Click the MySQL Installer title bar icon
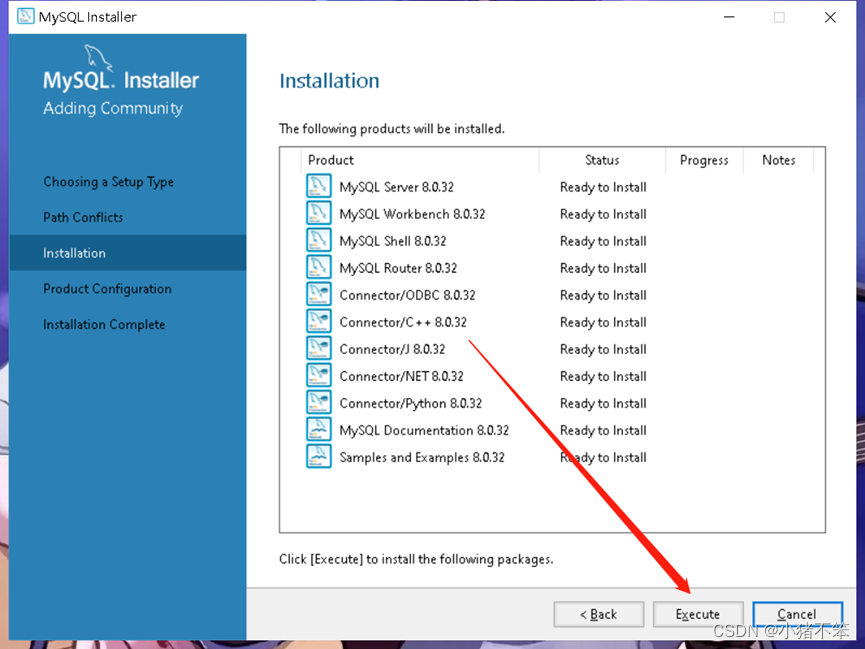The width and height of the screenshot is (865, 649). click(25, 17)
